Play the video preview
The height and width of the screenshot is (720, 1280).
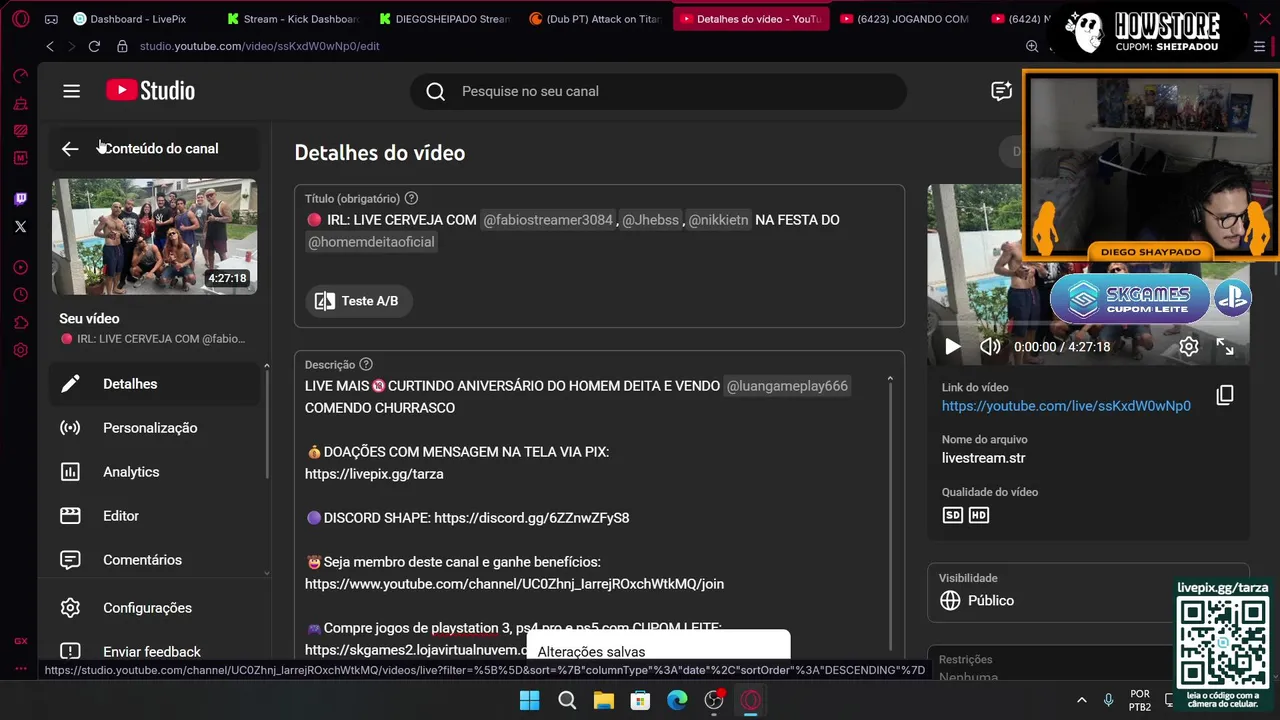[952, 347]
